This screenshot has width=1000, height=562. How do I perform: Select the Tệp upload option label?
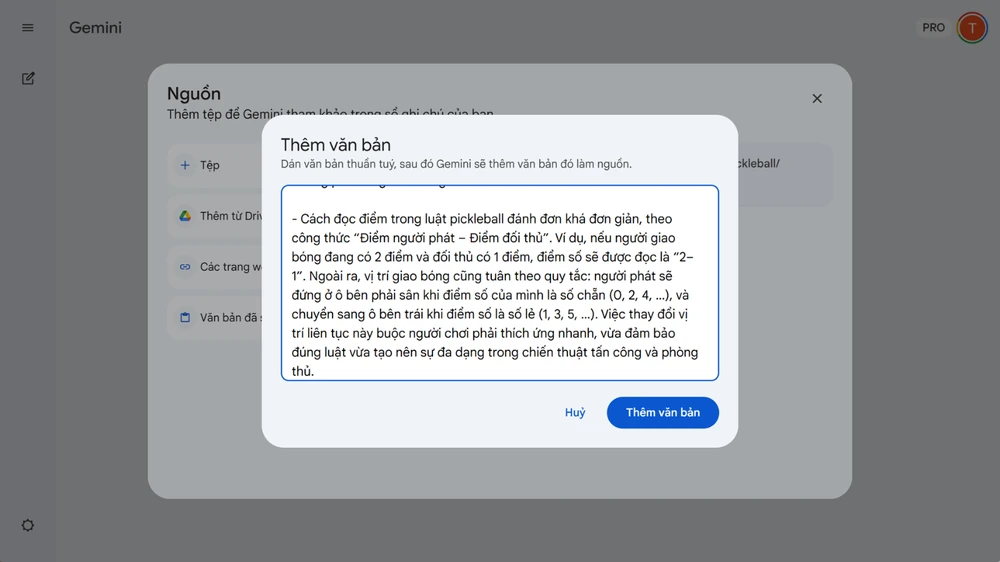(210, 165)
